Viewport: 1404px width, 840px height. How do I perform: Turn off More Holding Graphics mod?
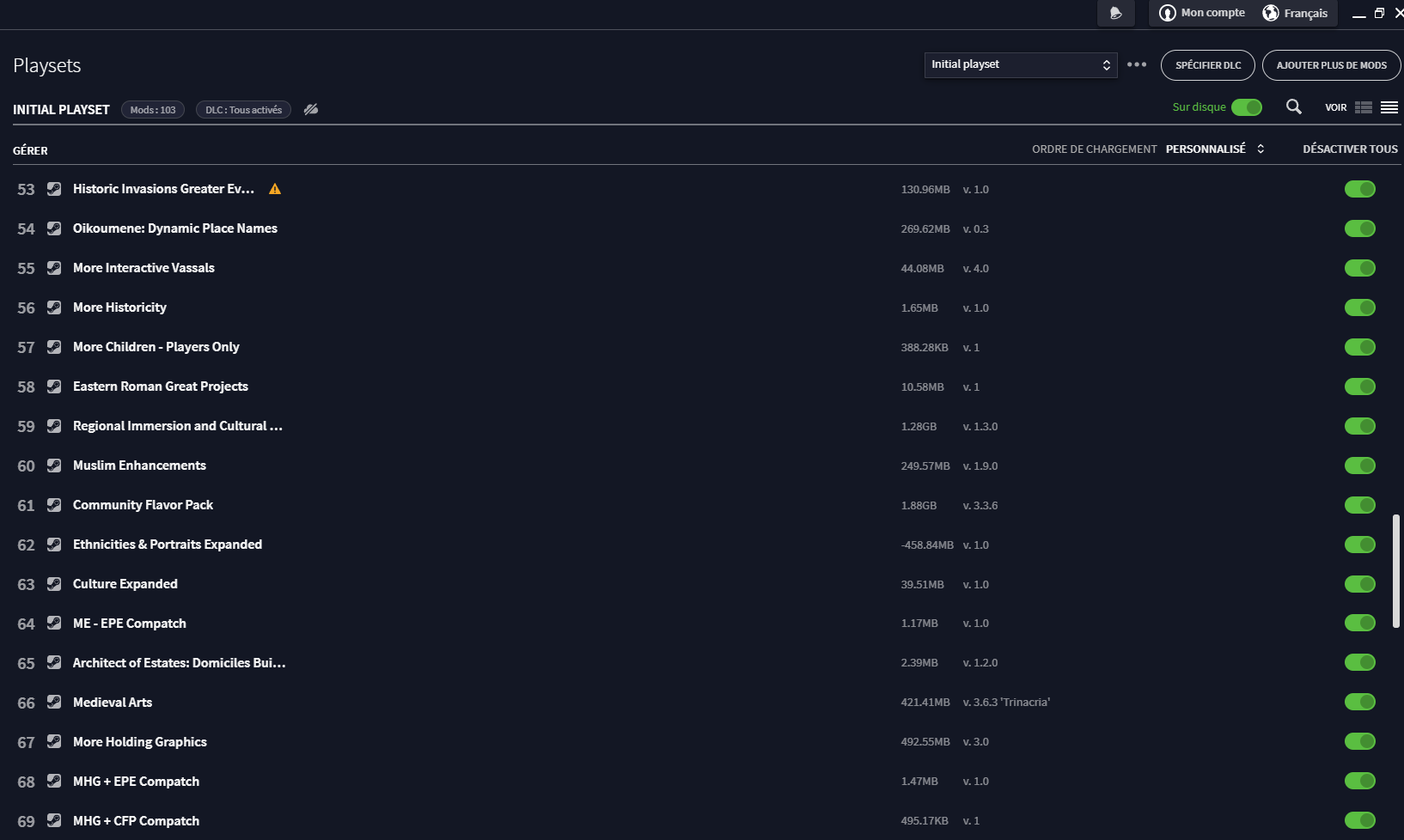[1360, 741]
